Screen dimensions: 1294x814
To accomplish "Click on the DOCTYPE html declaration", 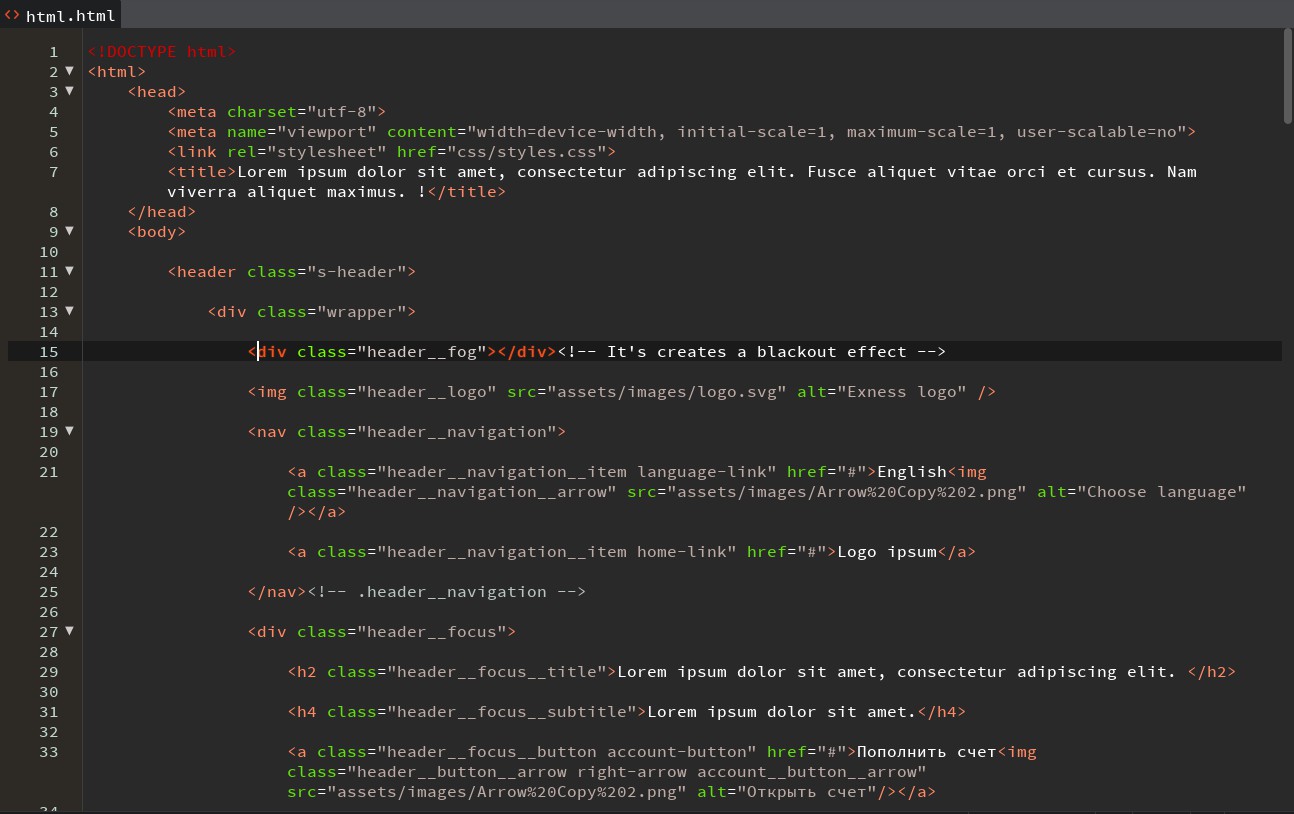I will click(x=162, y=52).
